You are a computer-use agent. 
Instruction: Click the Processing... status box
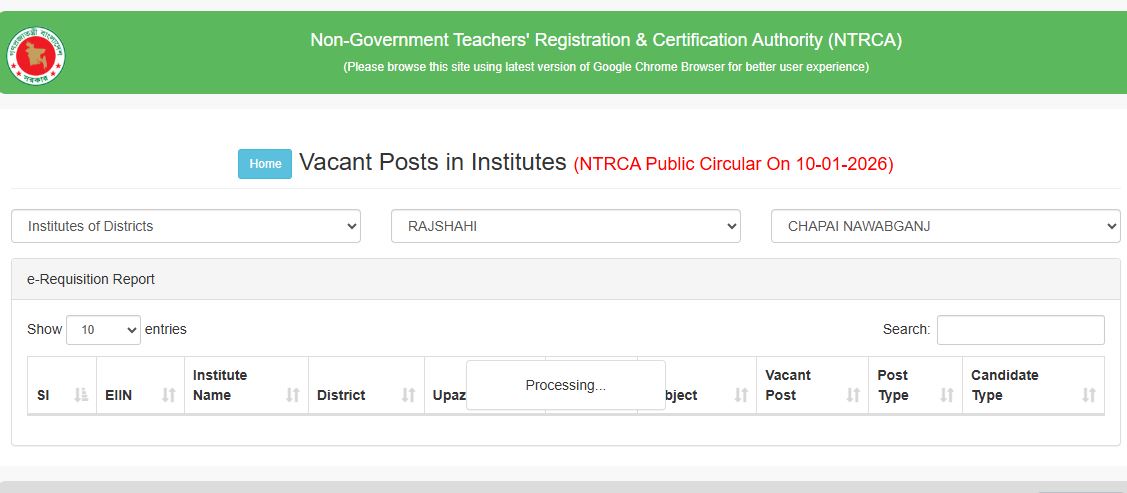[x=565, y=385]
